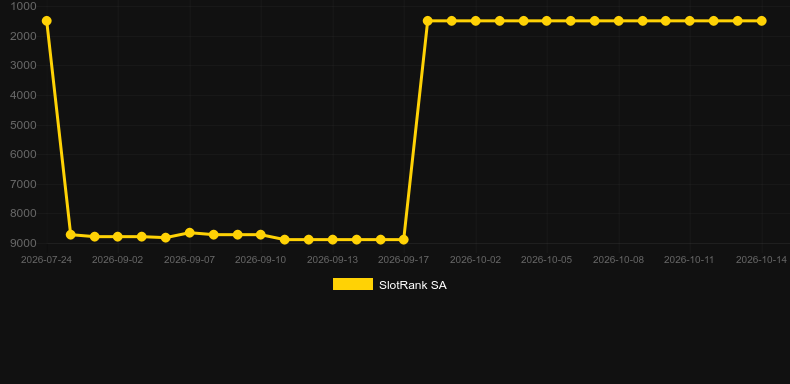Toggle the SlotRank SA legend yellow swatch
Viewport: 790px width, 384px height.
point(353,284)
